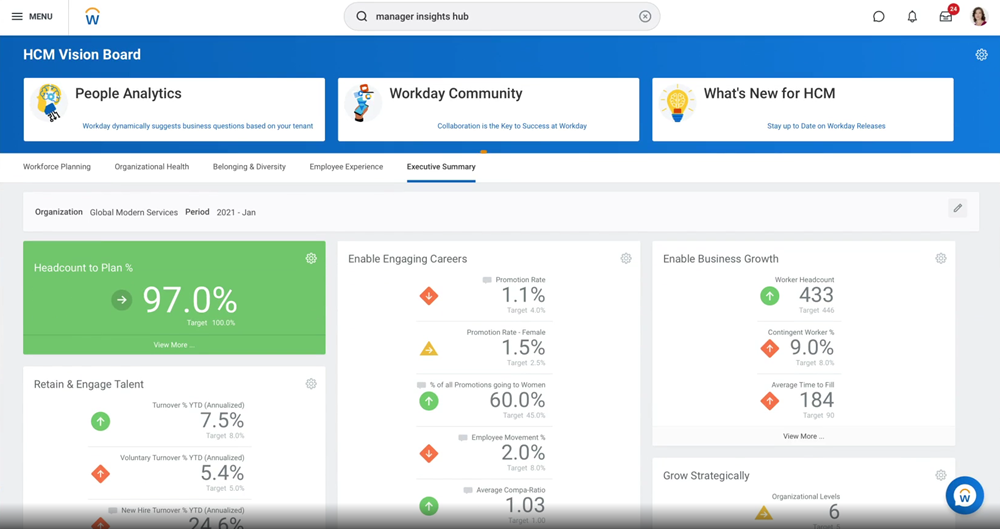This screenshot has height=529, width=1000.
Task: Click Average Compa-Ratio green up indicator
Action: 429,506
